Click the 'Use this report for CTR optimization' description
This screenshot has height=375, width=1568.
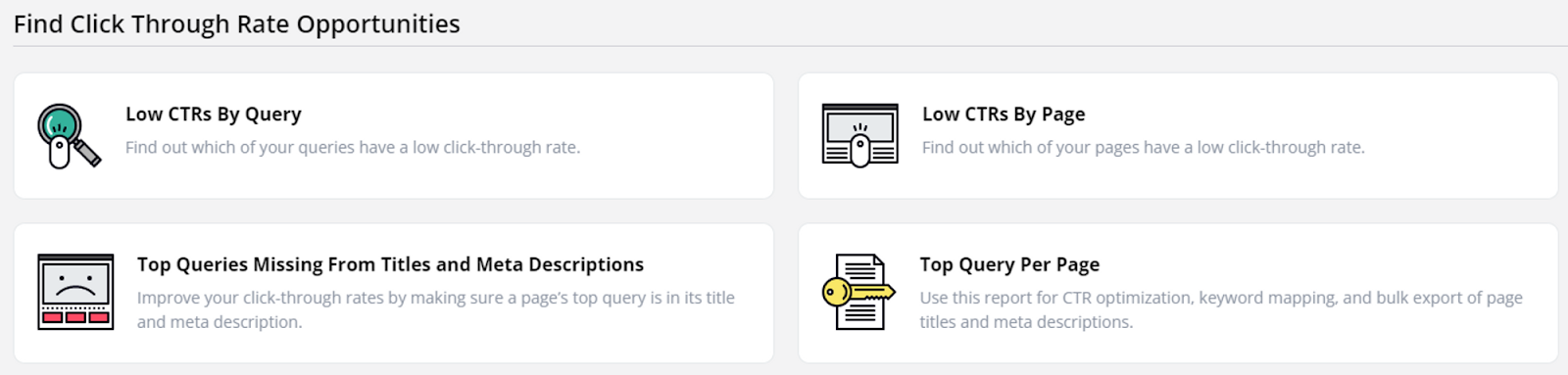tap(1221, 309)
